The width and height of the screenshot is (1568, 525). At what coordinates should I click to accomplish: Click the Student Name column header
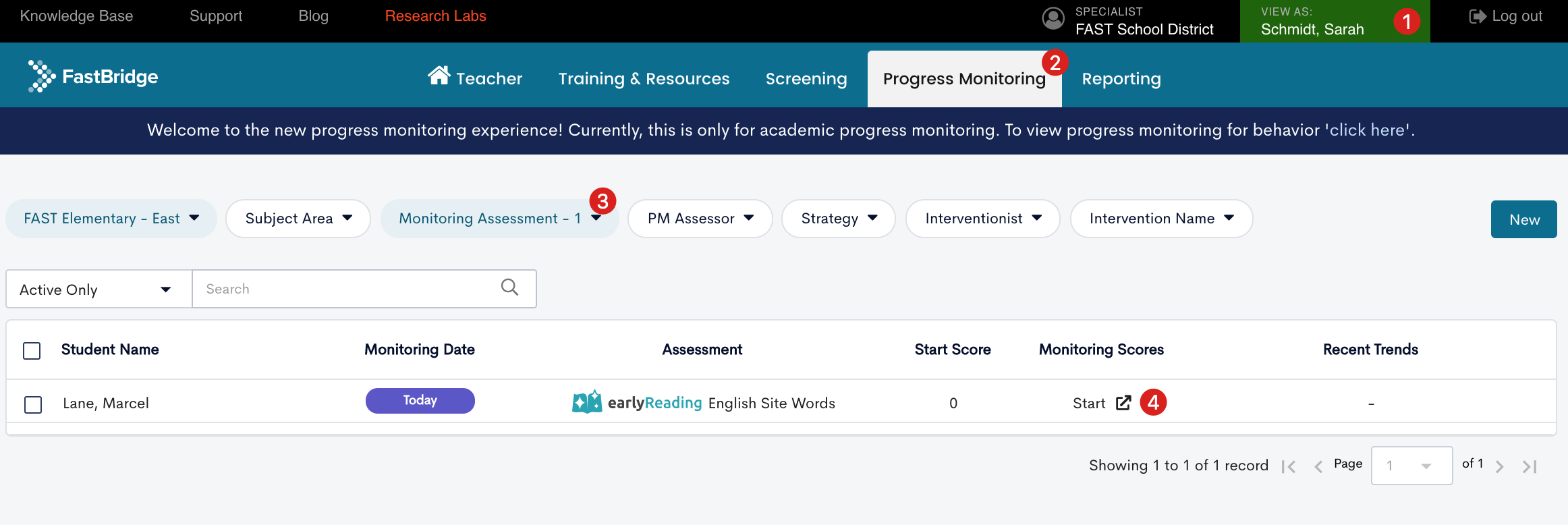pyautogui.click(x=110, y=350)
